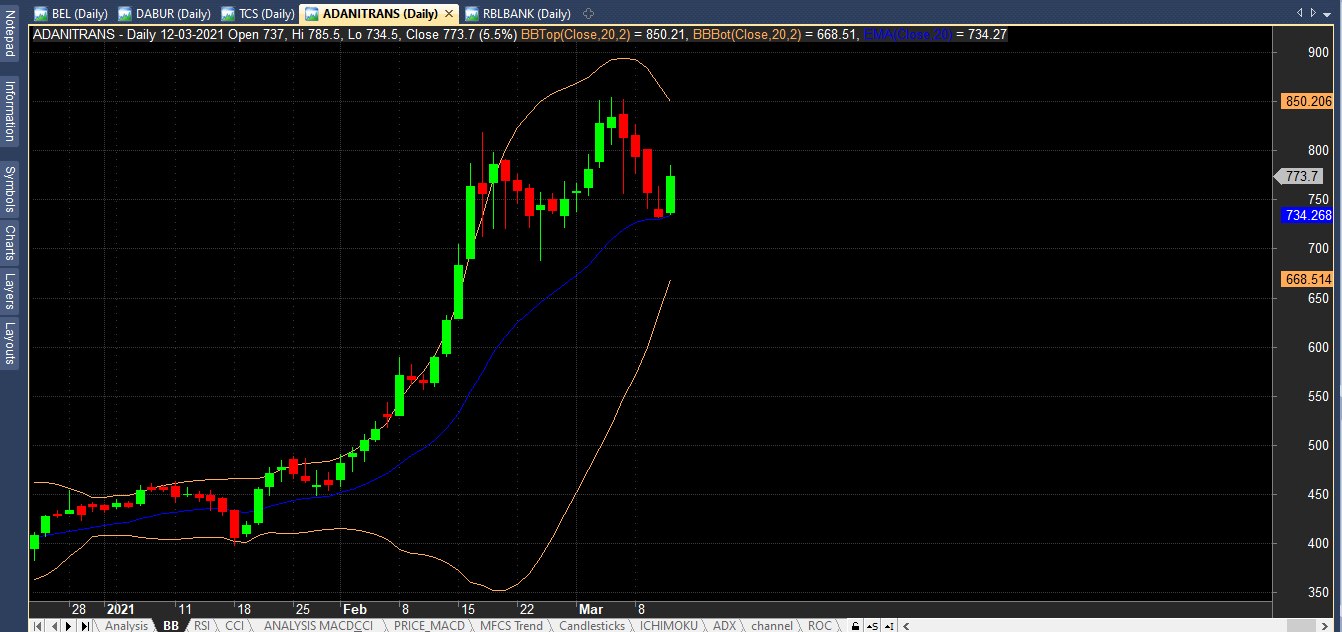Switch to the RSI sheet tab
This screenshot has width=1342, height=632.
(202, 626)
